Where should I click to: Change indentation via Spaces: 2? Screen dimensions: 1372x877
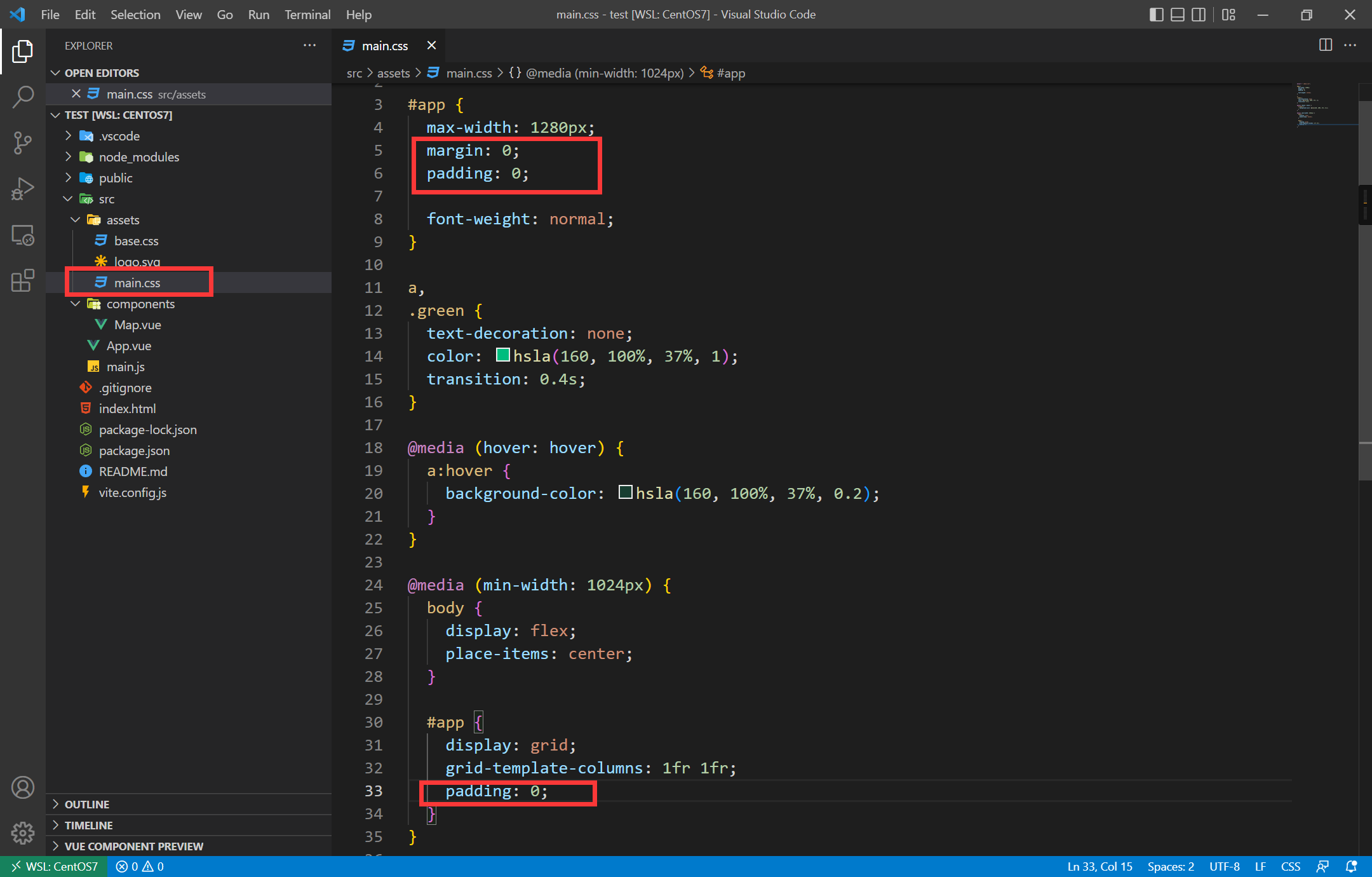click(x=1171, y=866)
